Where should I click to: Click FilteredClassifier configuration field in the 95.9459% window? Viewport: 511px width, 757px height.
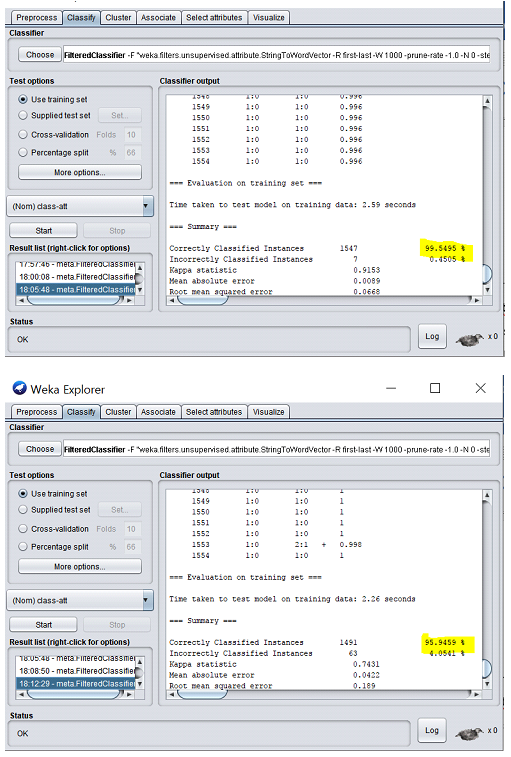[277, 449]
